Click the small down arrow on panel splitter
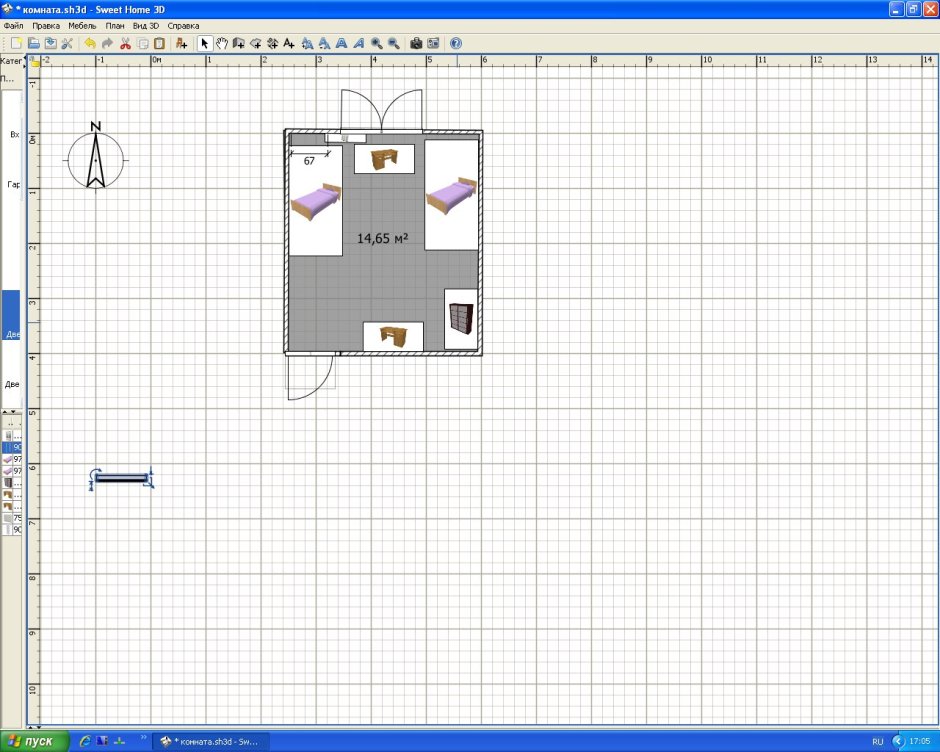 pyautogui.click(x=13, y=412)
